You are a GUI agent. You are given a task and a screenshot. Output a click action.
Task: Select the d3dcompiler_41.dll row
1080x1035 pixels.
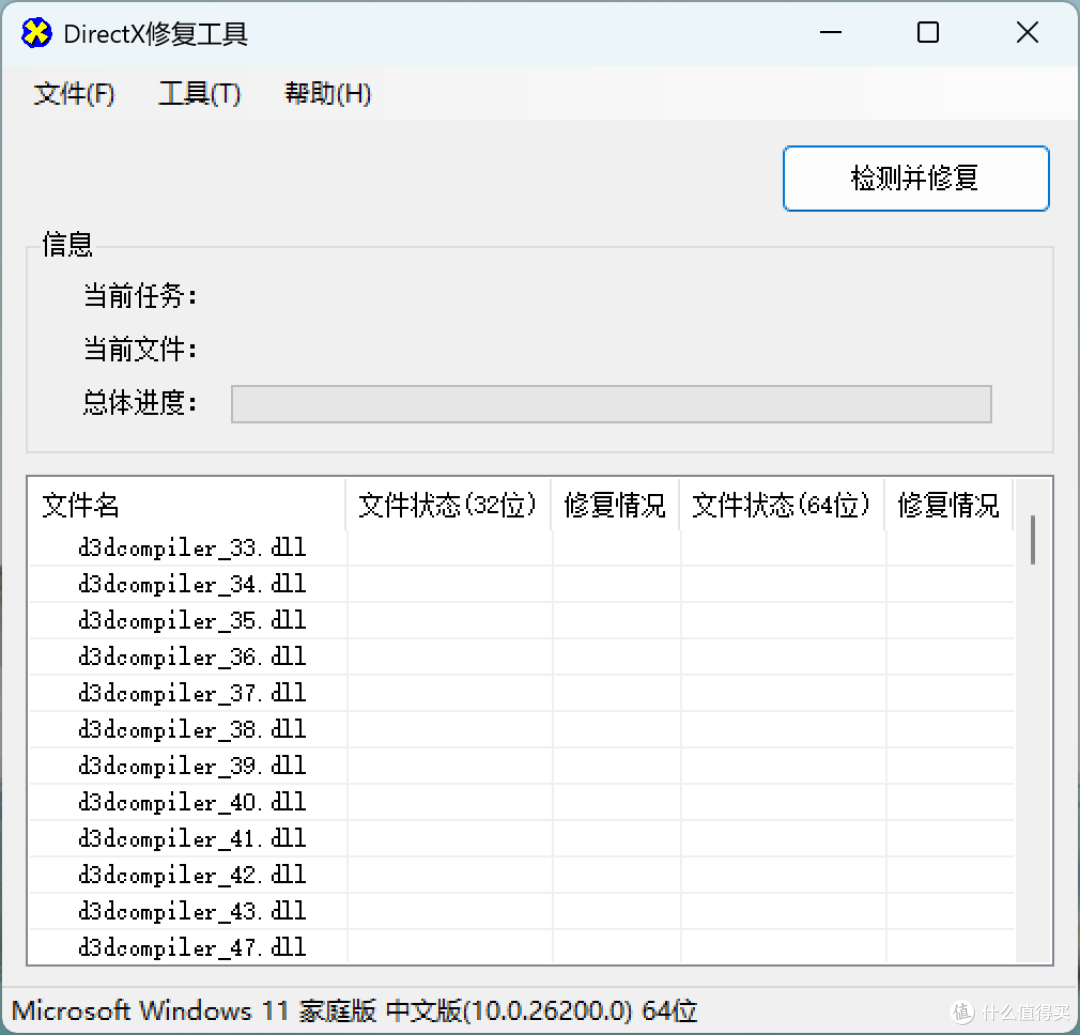click(x=521, y=839)
